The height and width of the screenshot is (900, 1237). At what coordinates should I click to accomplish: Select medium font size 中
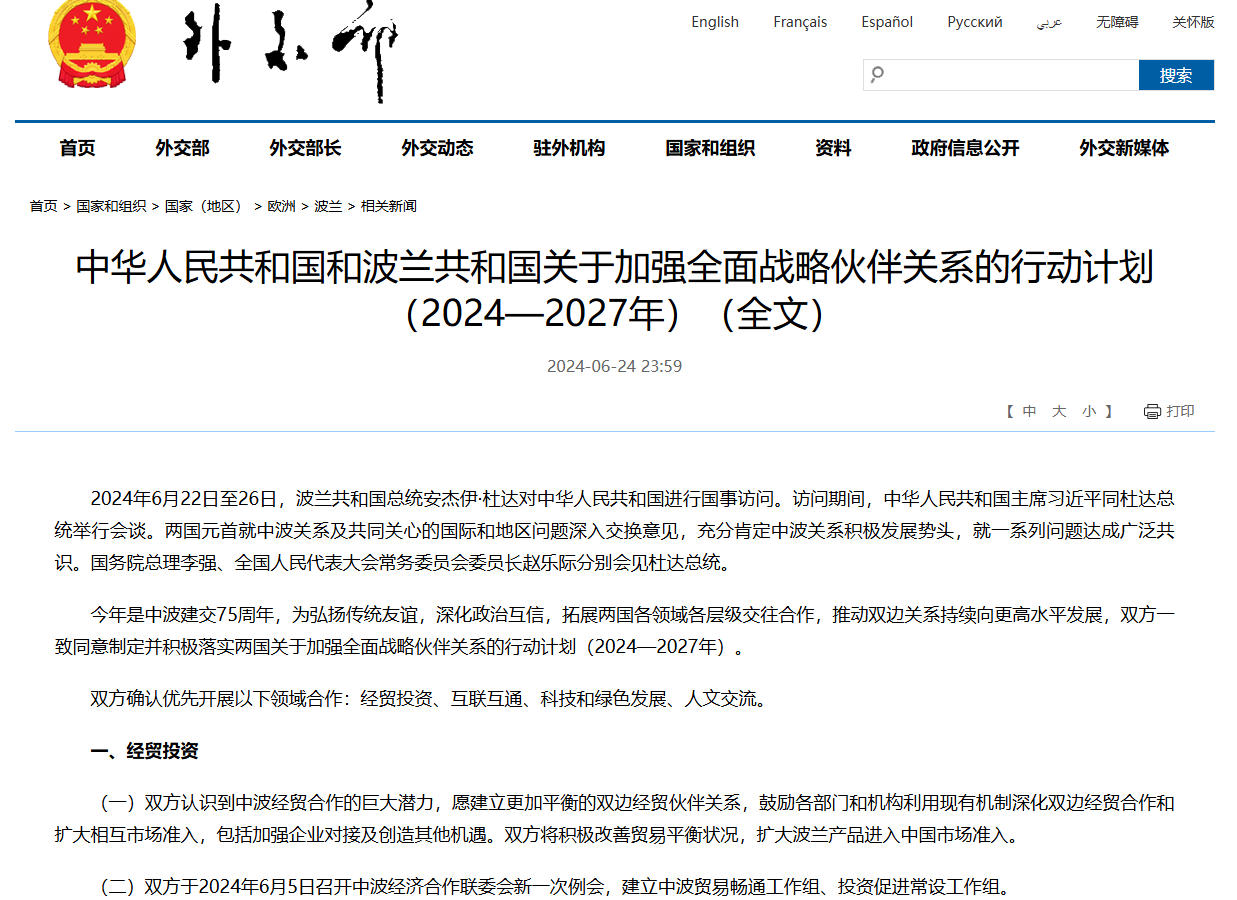click(x=1028, y=410)
